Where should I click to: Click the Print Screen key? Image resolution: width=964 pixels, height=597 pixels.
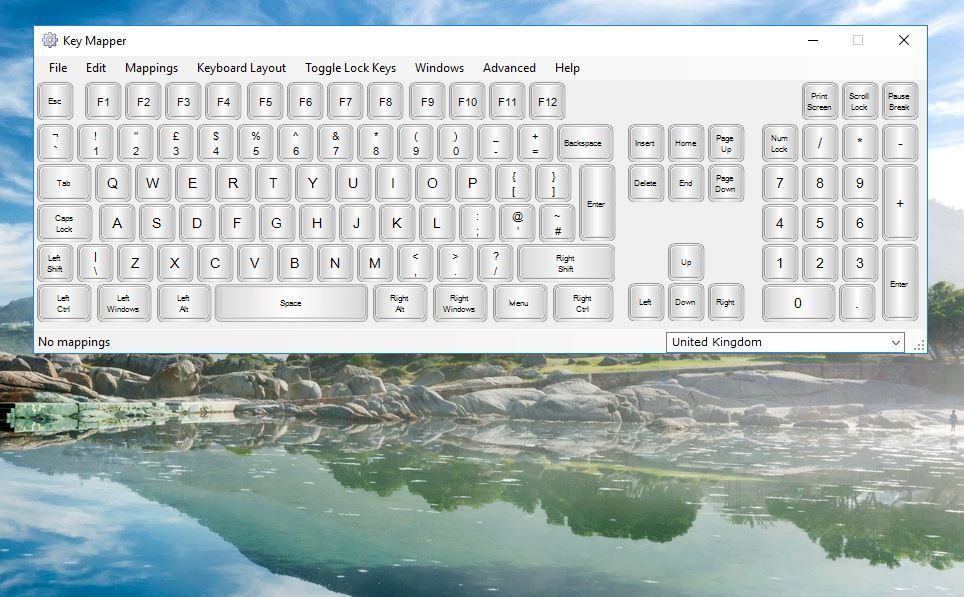click(x=818, y=100)
